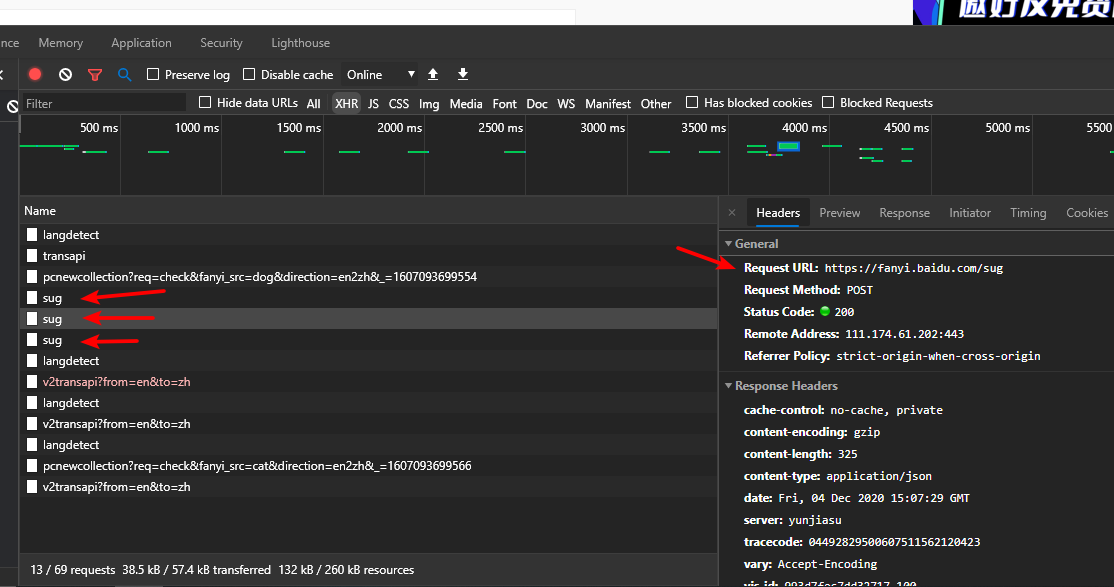Image resolution: width=1114 pixels, height=587 pixels.
Task: Open the Response tab
Action: [x=904, y=212]
